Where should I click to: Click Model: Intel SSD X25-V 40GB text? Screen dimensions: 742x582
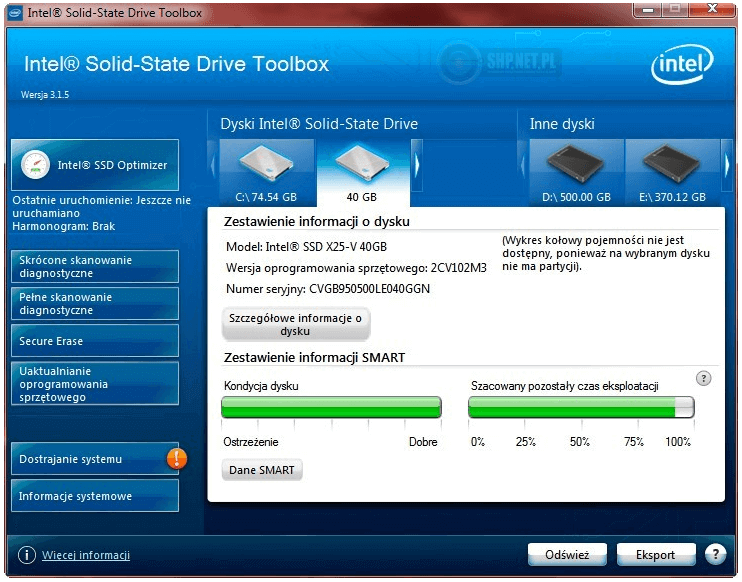click(306, 247)
